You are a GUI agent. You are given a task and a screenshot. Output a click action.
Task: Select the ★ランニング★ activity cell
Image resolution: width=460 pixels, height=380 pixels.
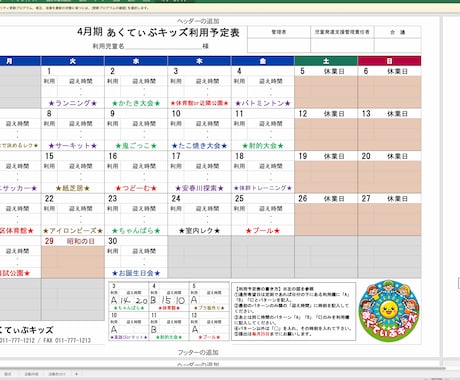(x=73, y=103)
